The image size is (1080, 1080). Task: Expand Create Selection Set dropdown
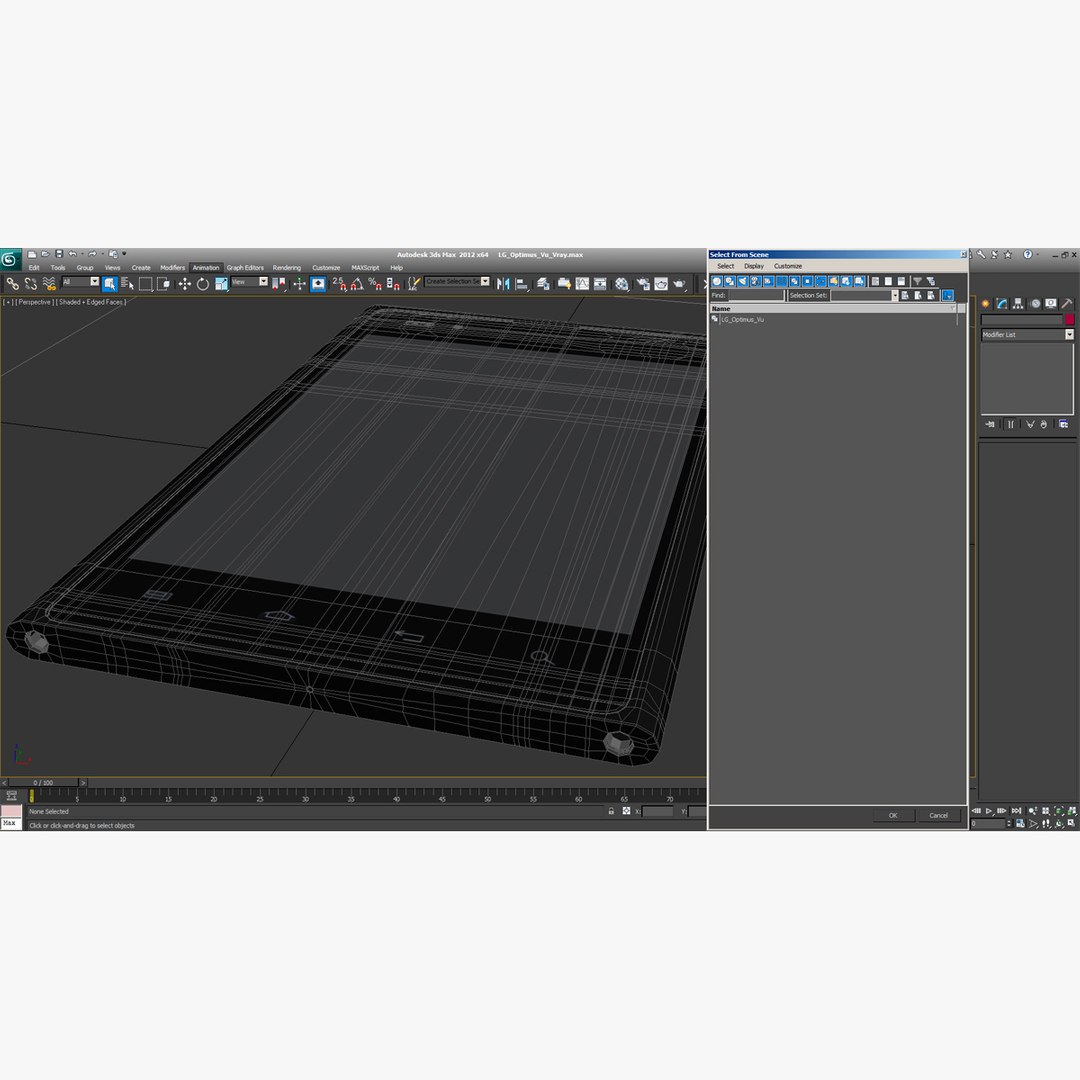click(485, 282)
